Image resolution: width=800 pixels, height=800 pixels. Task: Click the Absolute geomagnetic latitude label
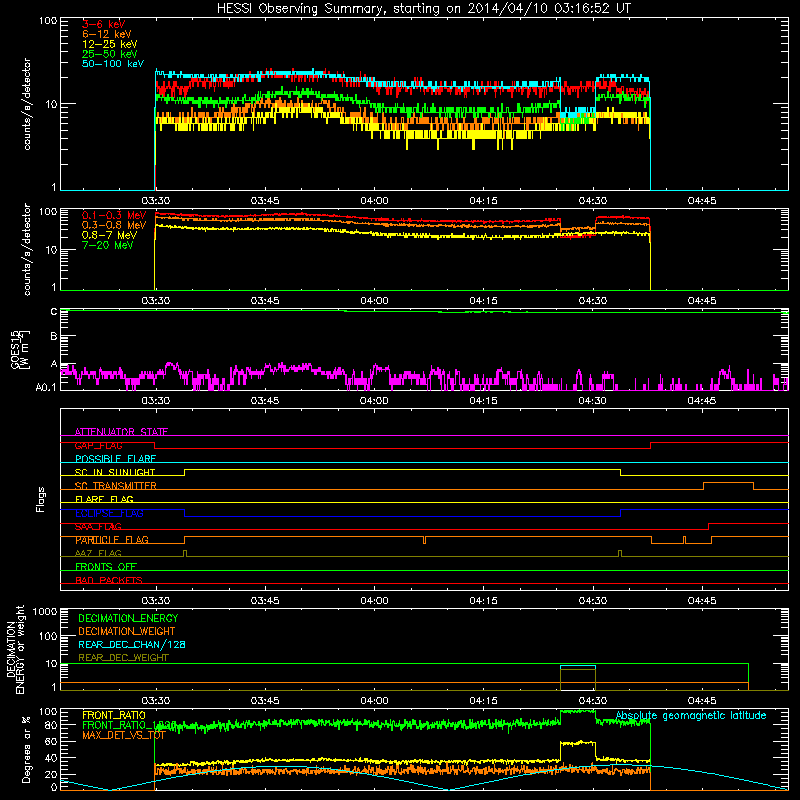(x=691, y=716)
